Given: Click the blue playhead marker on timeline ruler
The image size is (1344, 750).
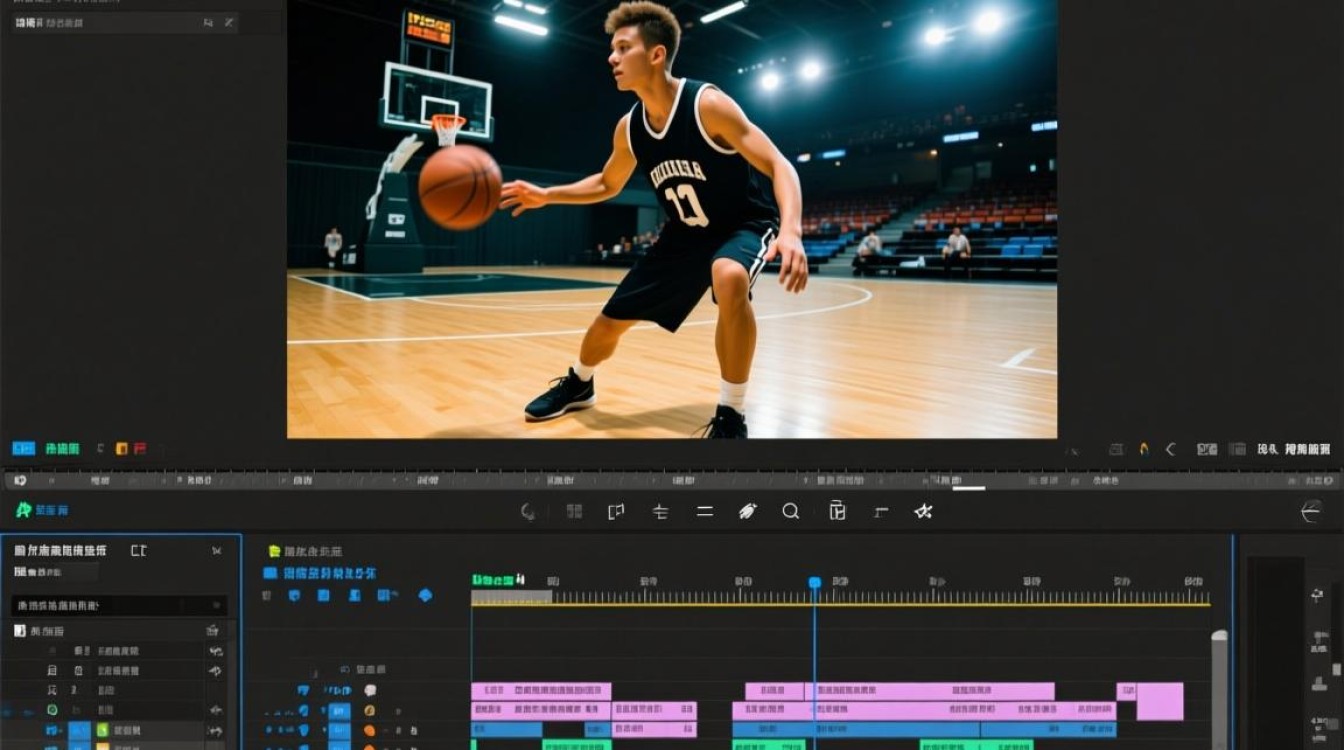Looking at the screenshot, I should click(x=814, y=582).
